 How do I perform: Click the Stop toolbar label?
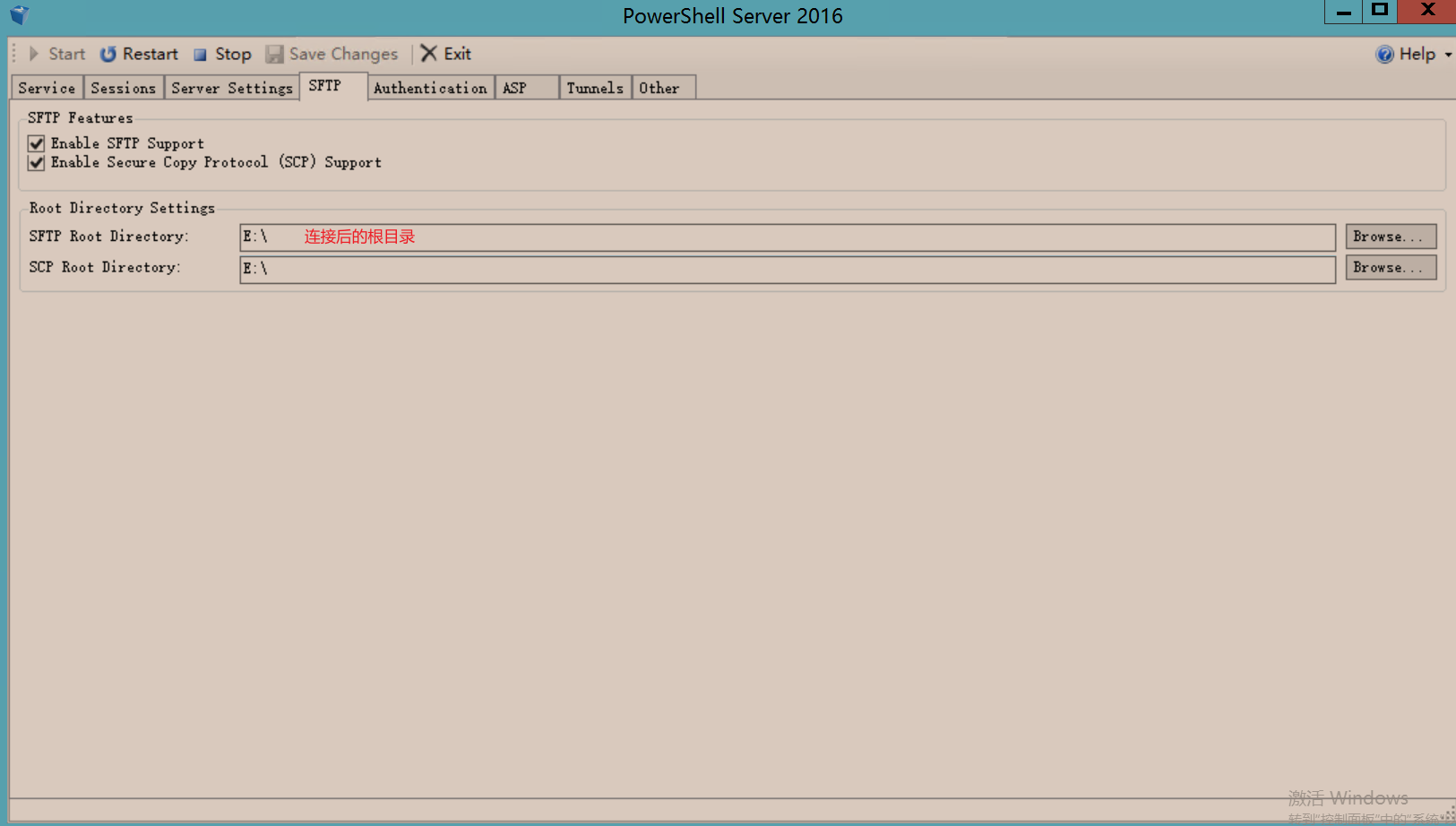click(233, 54)
